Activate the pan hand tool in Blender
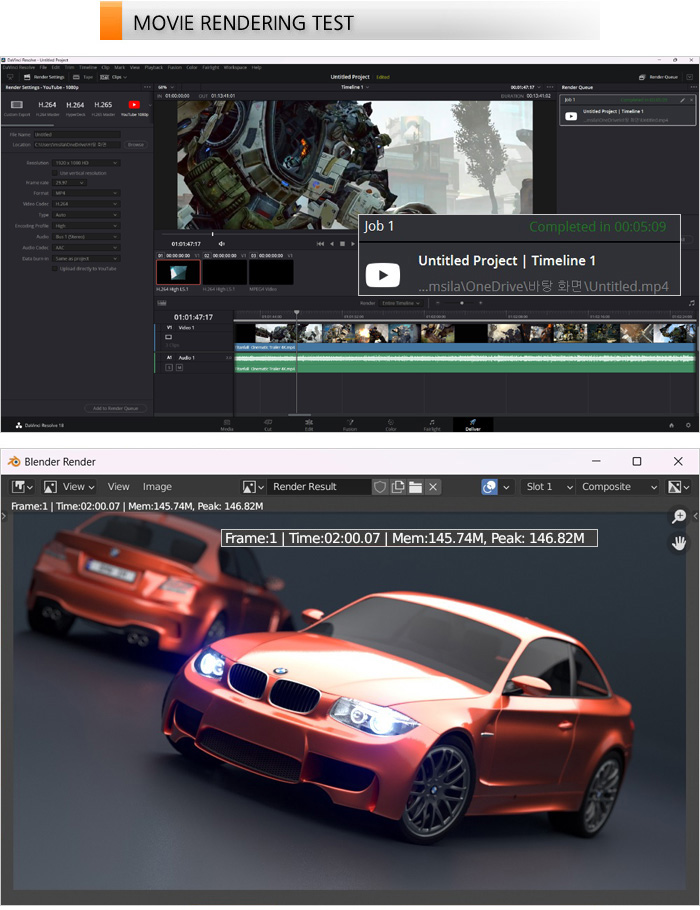The width and height of the screenshot is (700, 910). click(x=680, y=543)
